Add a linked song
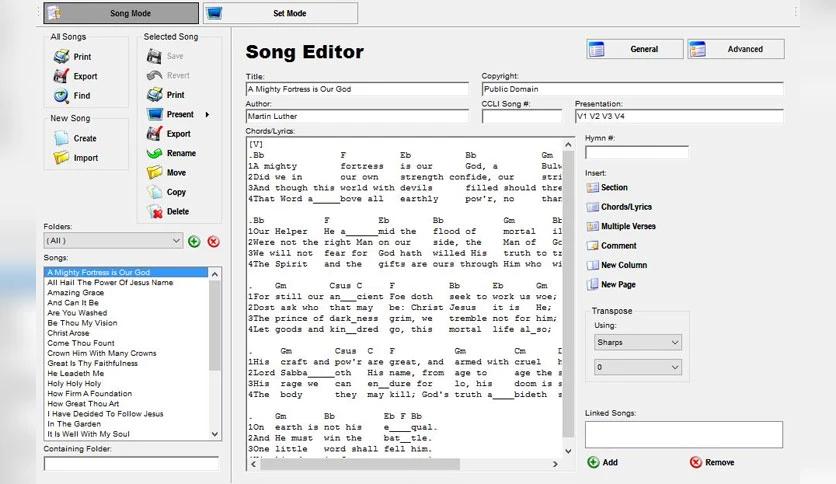The width and height of the screenshot is (836, 484). pos(602,462)
